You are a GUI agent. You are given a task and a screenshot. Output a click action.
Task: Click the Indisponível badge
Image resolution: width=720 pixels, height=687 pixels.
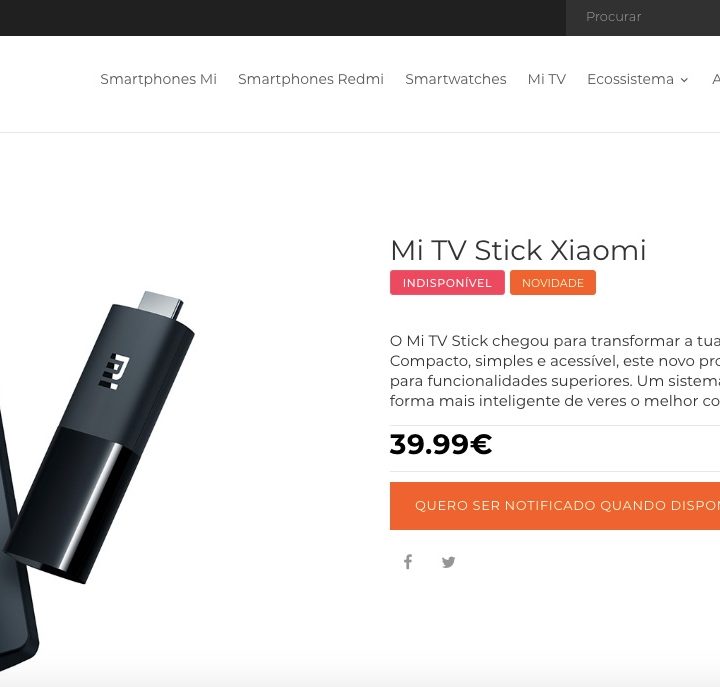(447, 282)
